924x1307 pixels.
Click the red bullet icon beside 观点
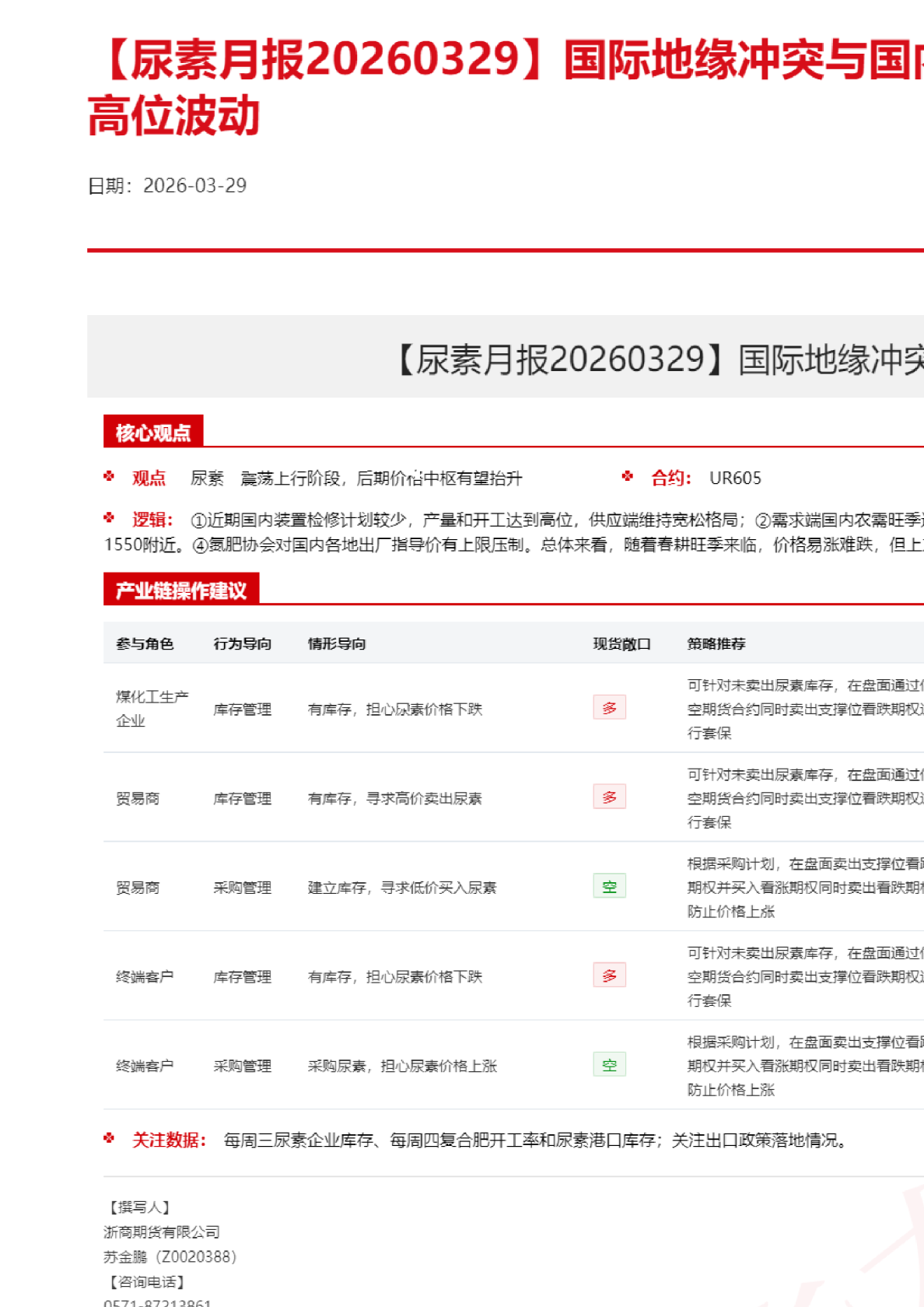point(109,476)
